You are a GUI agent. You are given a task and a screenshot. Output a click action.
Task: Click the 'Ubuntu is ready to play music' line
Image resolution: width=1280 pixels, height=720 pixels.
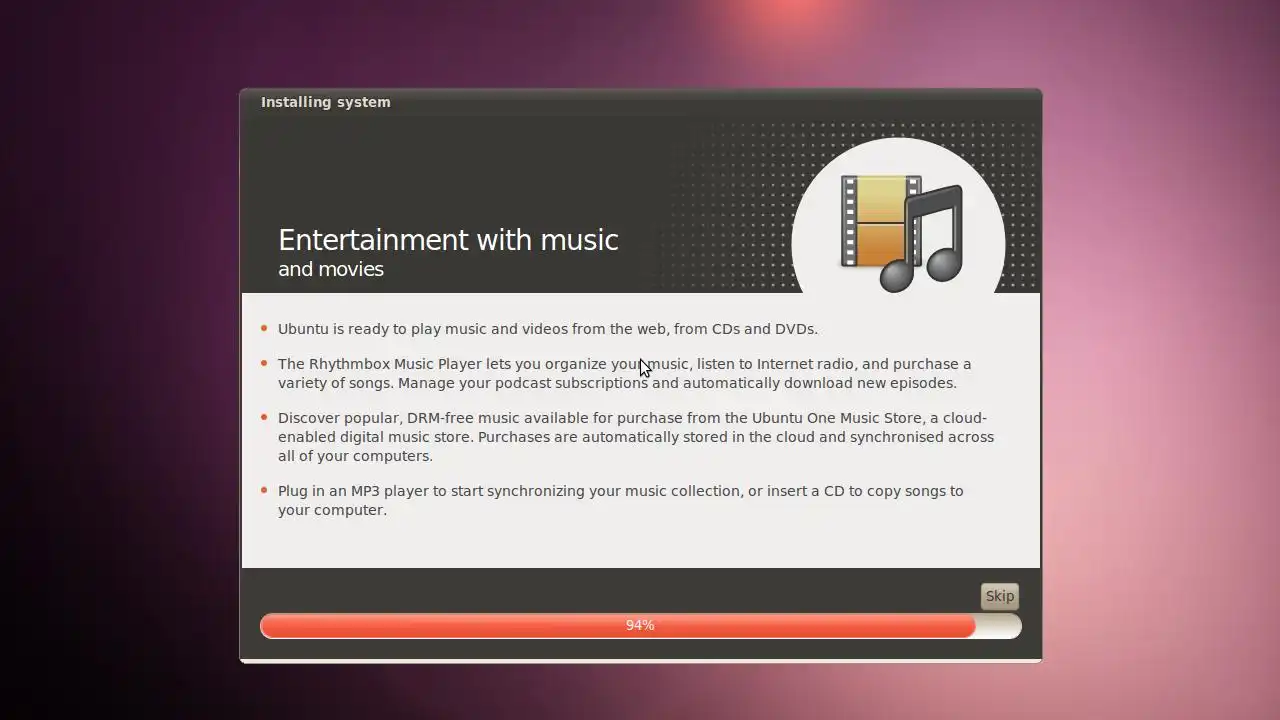[548, 329]
